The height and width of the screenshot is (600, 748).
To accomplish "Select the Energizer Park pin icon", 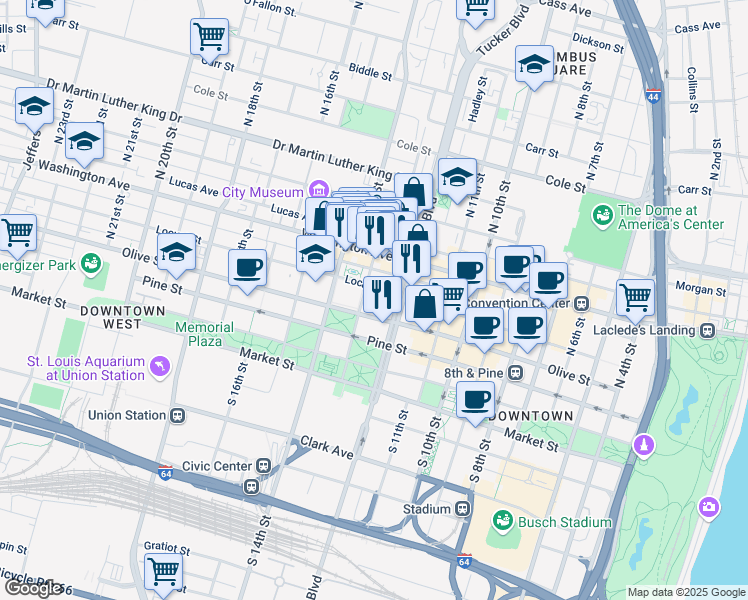I will (91, 264).
